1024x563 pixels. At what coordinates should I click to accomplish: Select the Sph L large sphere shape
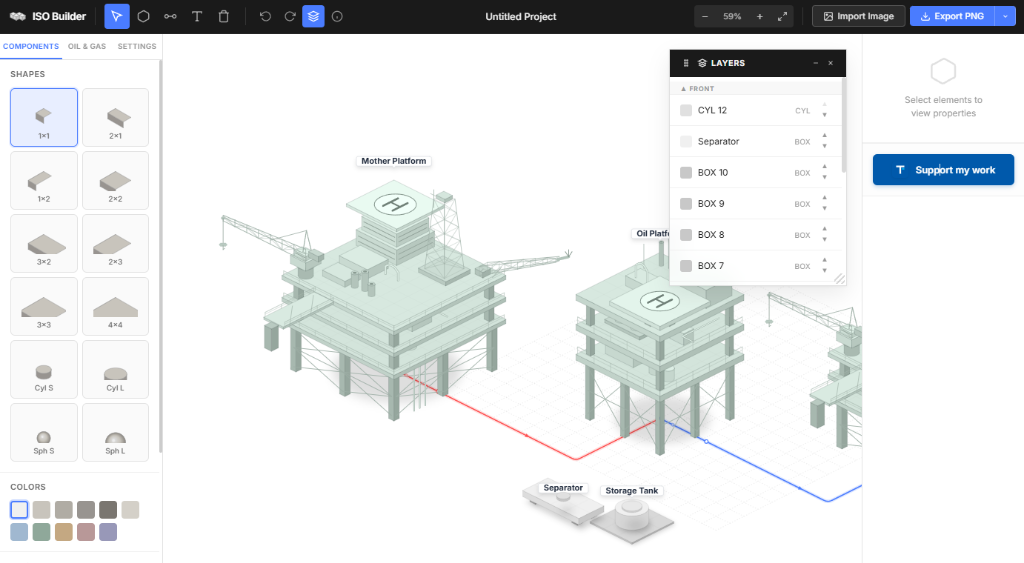116,432
